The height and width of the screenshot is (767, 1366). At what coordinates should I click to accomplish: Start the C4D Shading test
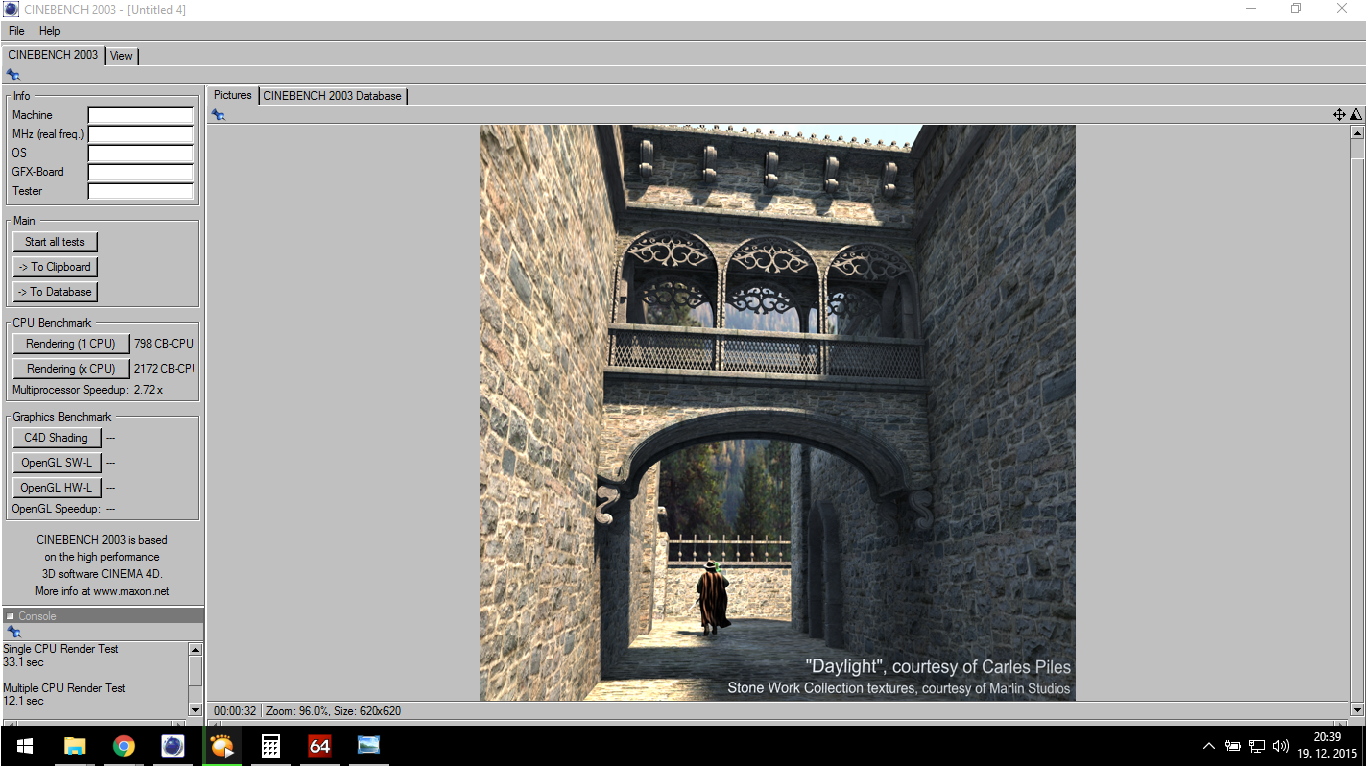(x=56, y=438)
